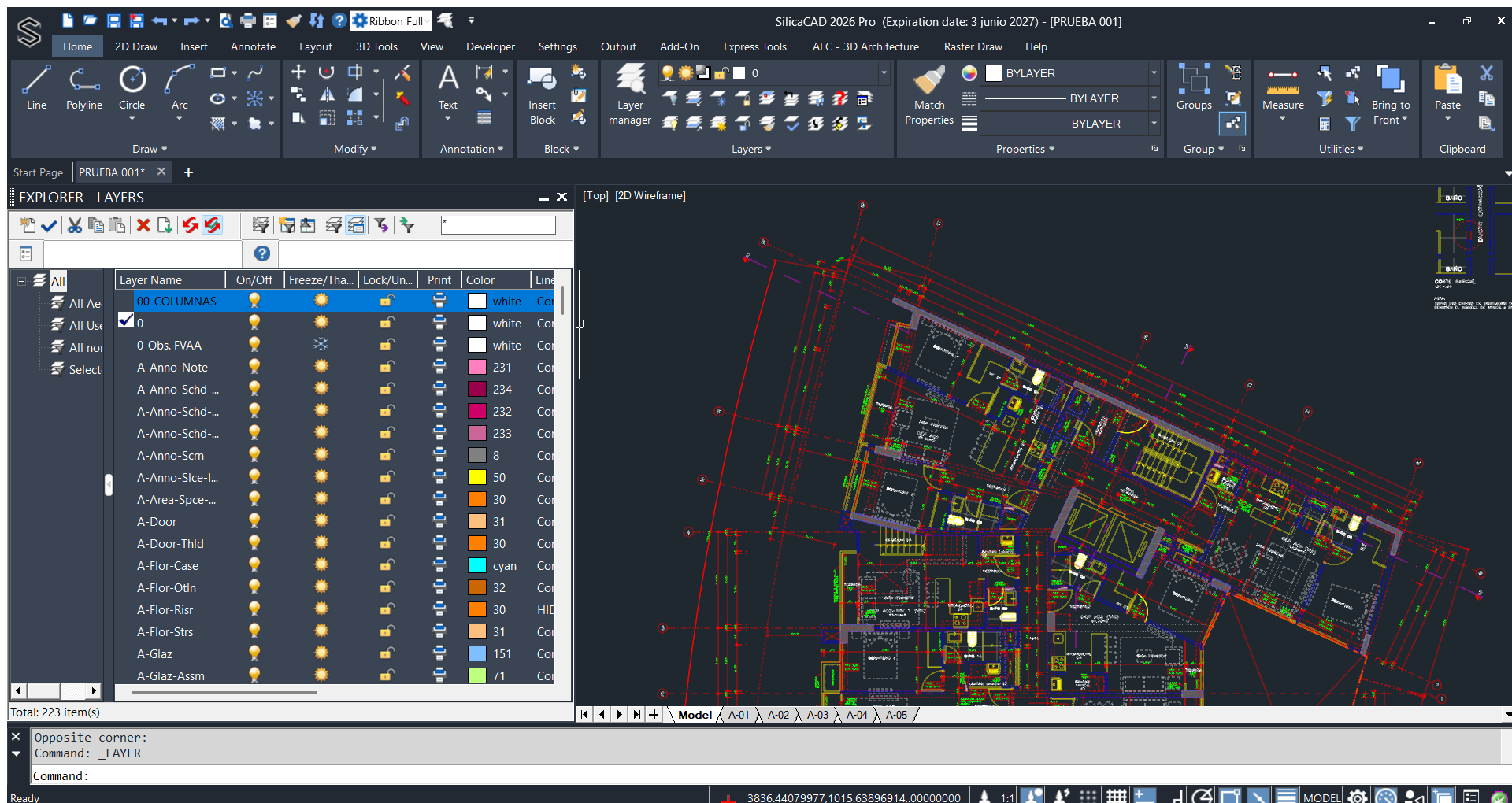Switch to the A-01 layout tab
This screenshot has width=1512, height=803.
tap(739, 715)
